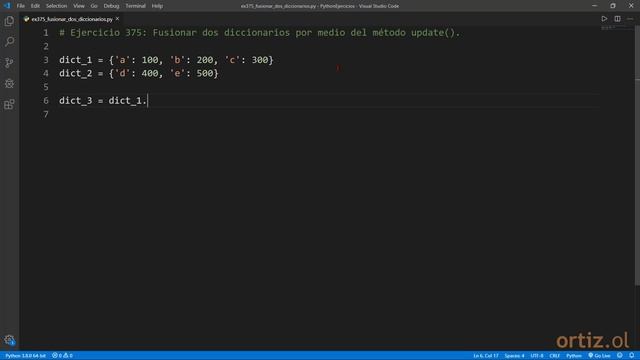Click the VS Code logo icon
The image size is (640, 360).
(x=7, y=6)
